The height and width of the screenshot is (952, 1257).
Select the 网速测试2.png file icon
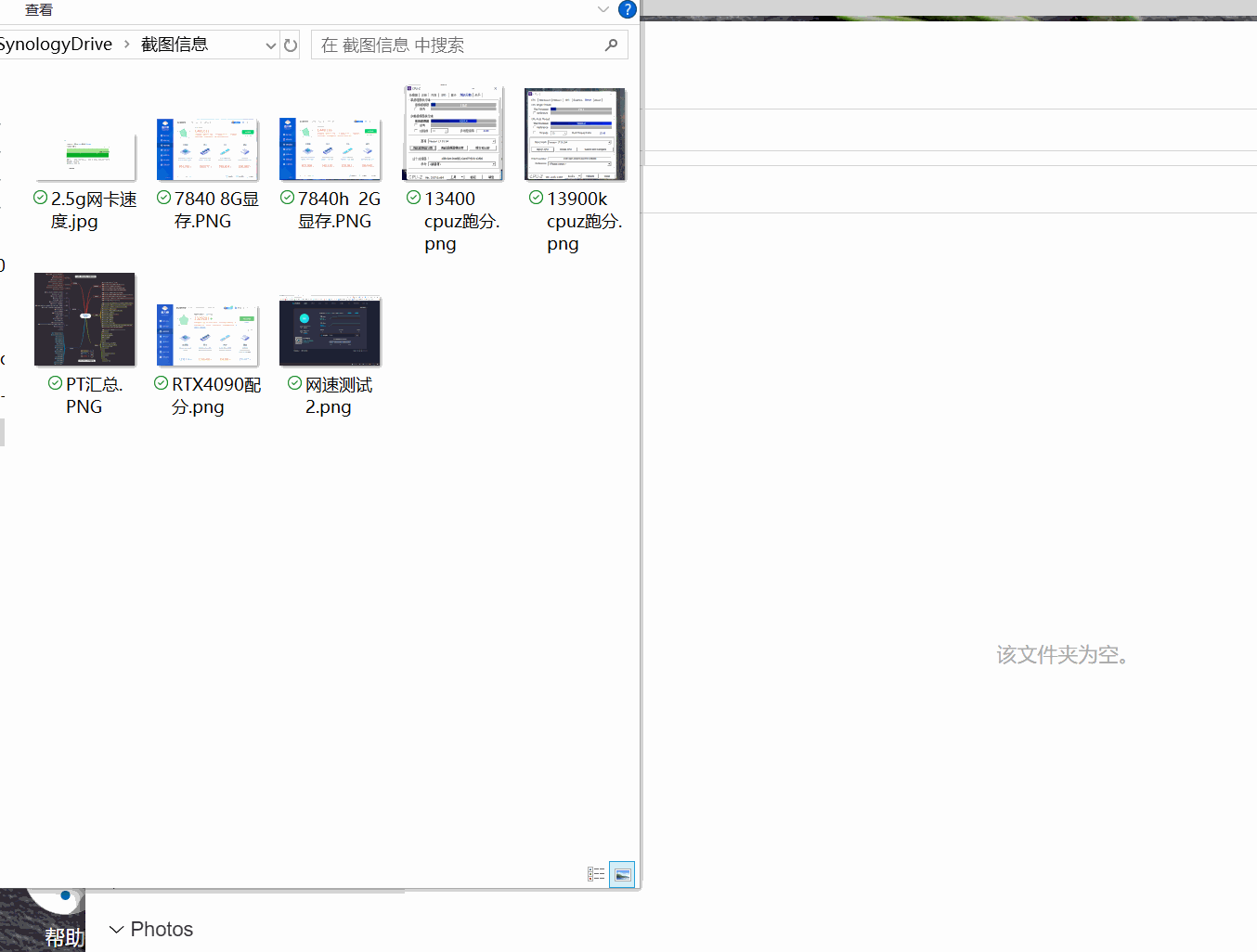[x=330, y=331]
